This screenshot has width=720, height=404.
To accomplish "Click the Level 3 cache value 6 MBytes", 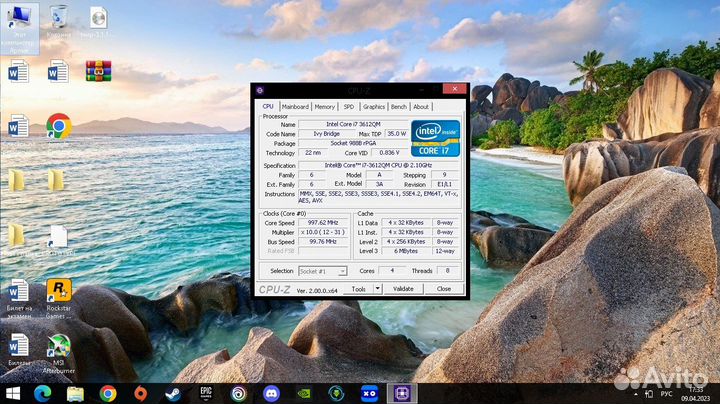I will (x=406, y=251).
